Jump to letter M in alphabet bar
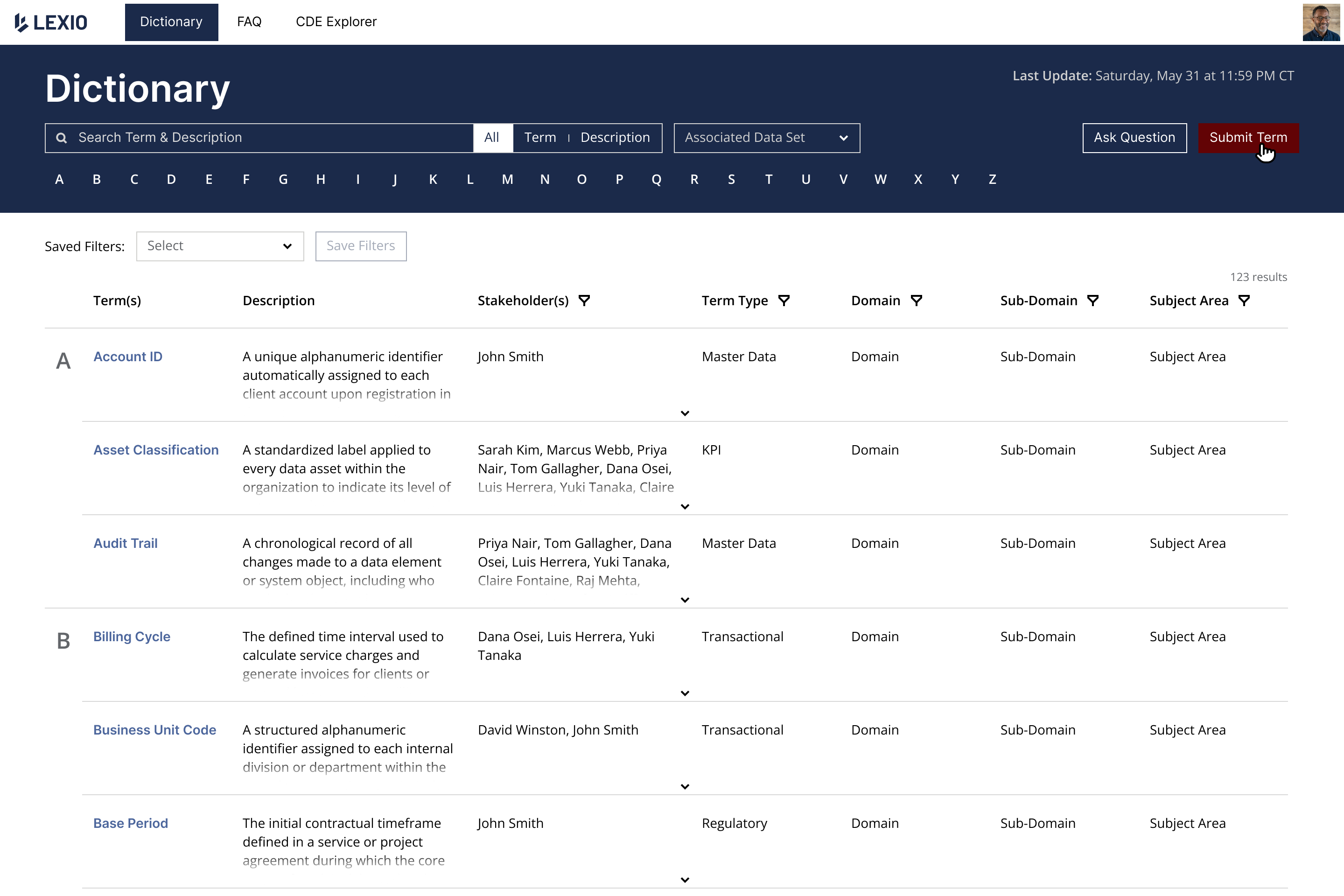The width and height of the screenshot is (1344, 896). pyautogui.click(x=507, y=179)
